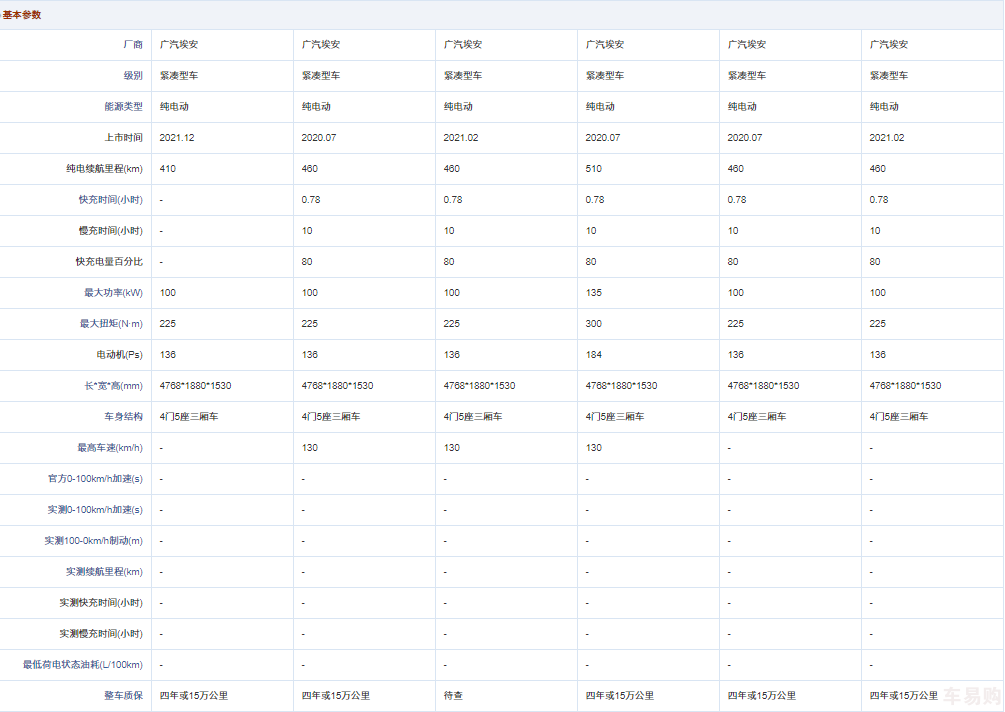Click the 快充电量百分比 row label
This screenshot has width=1005, height=712.
pyautogui.click(x=109, y=261)
